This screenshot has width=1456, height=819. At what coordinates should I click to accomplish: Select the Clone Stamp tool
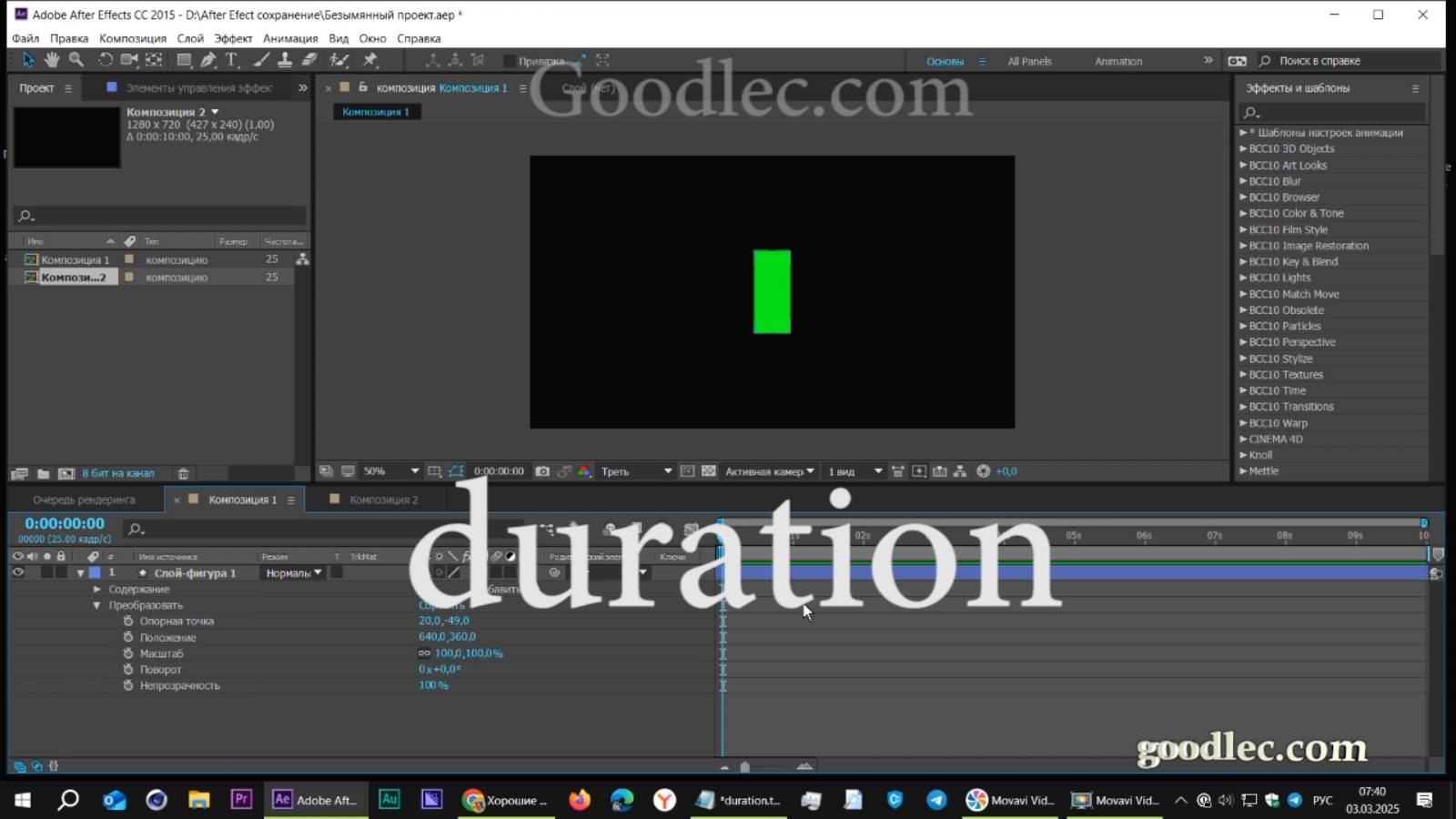pyautogui.click(x=285, y=60)
